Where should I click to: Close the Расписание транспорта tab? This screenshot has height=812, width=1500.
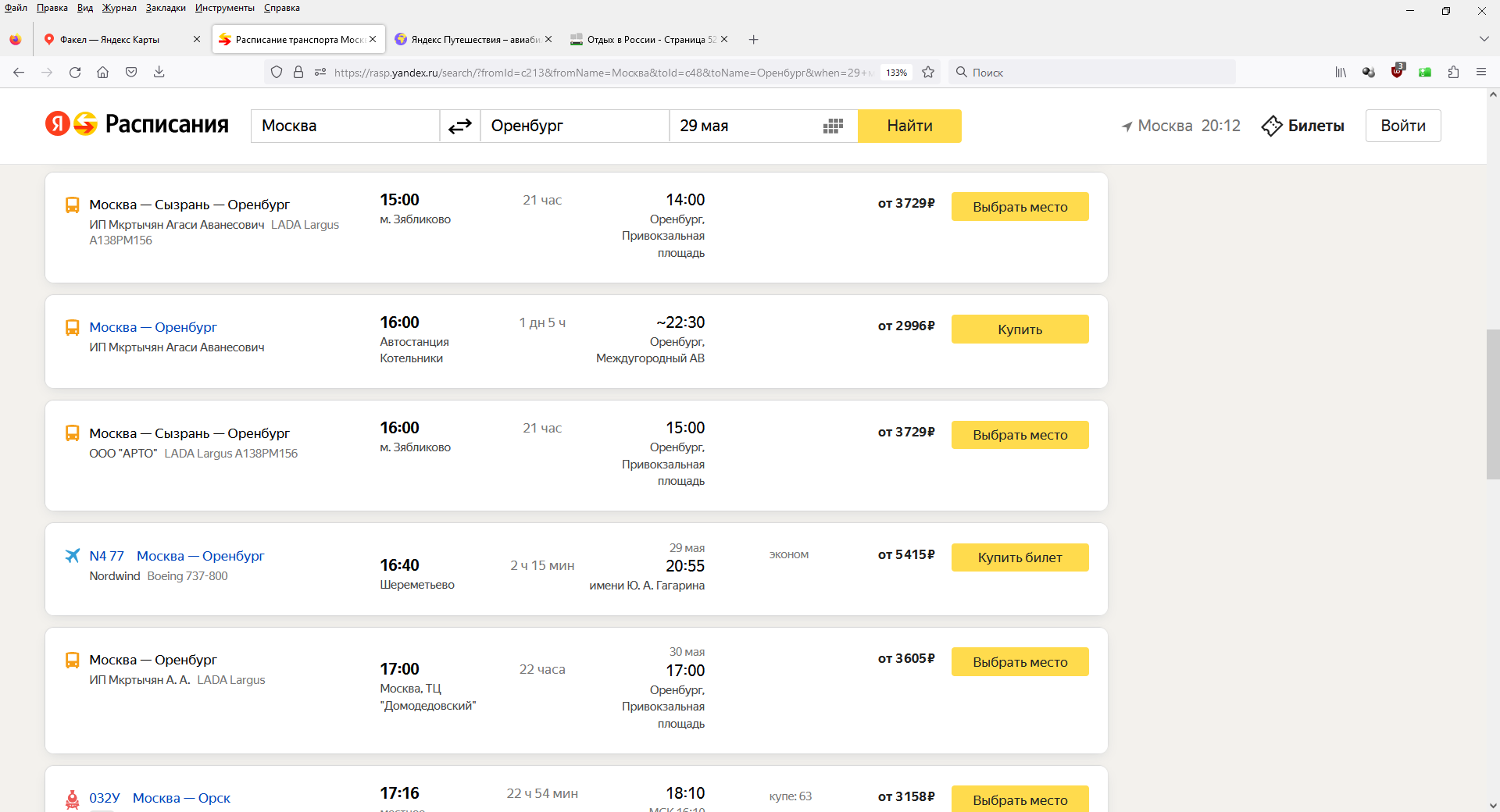pos(373,39)
